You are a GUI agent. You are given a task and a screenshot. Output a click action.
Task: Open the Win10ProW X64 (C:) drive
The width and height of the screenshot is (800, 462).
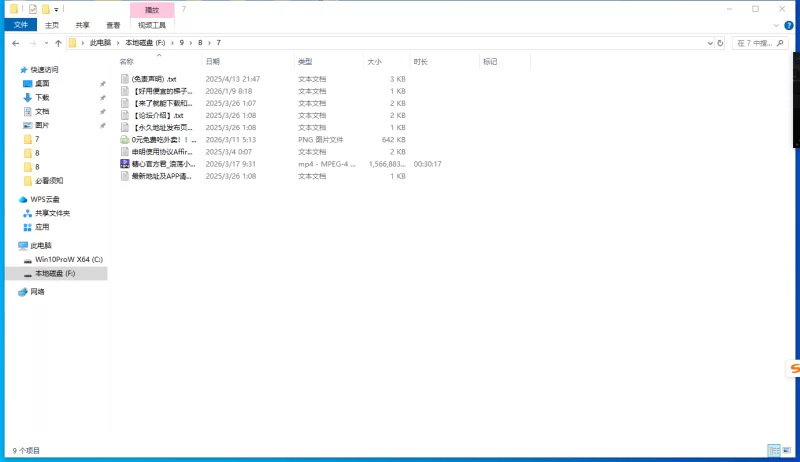pos(68,260)
